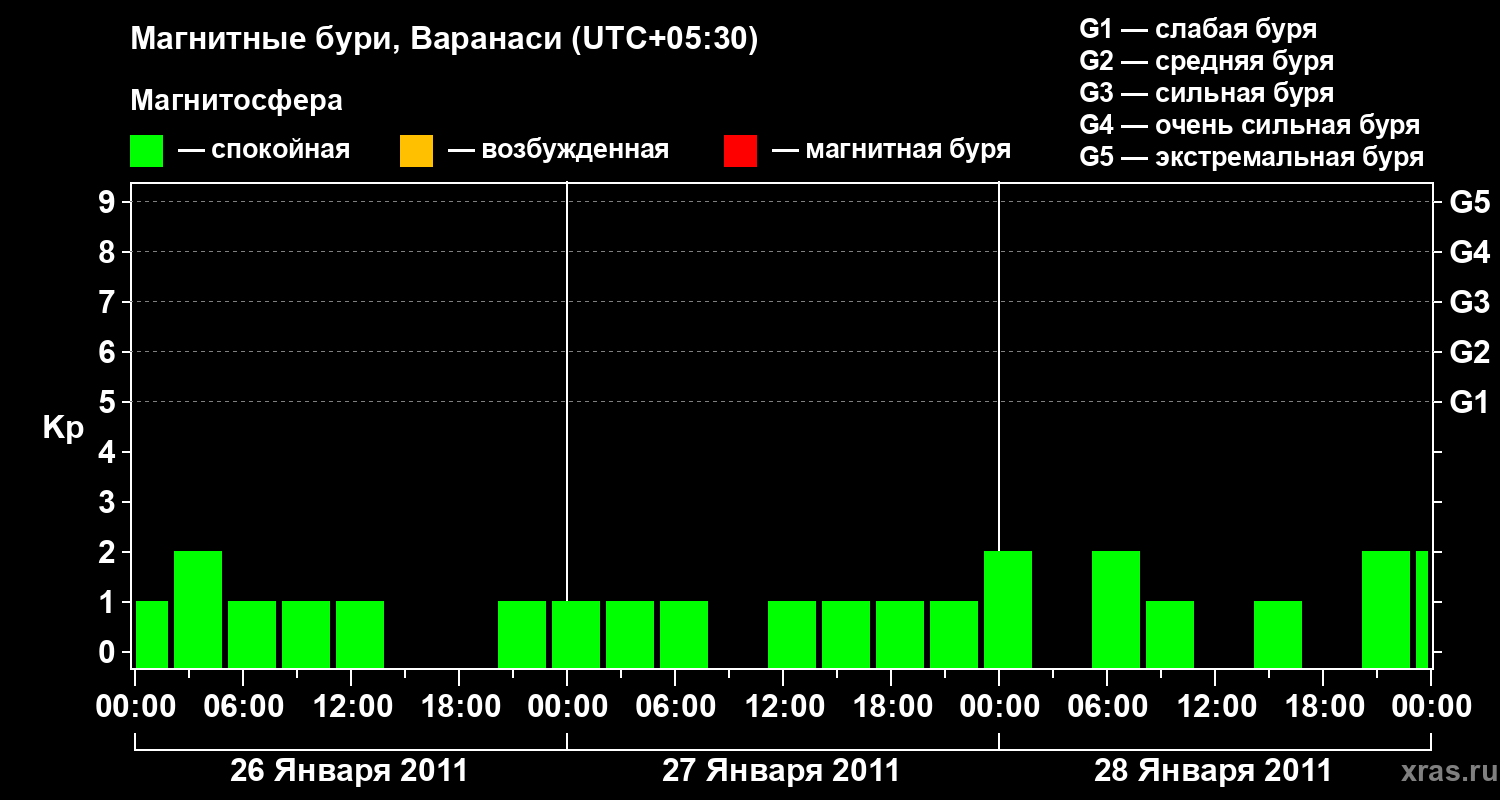Image resolution: width=1500 pixels, height=800 pixels.
Task: Click the G1 label on the right axis
Action: tap(1469, 402)
